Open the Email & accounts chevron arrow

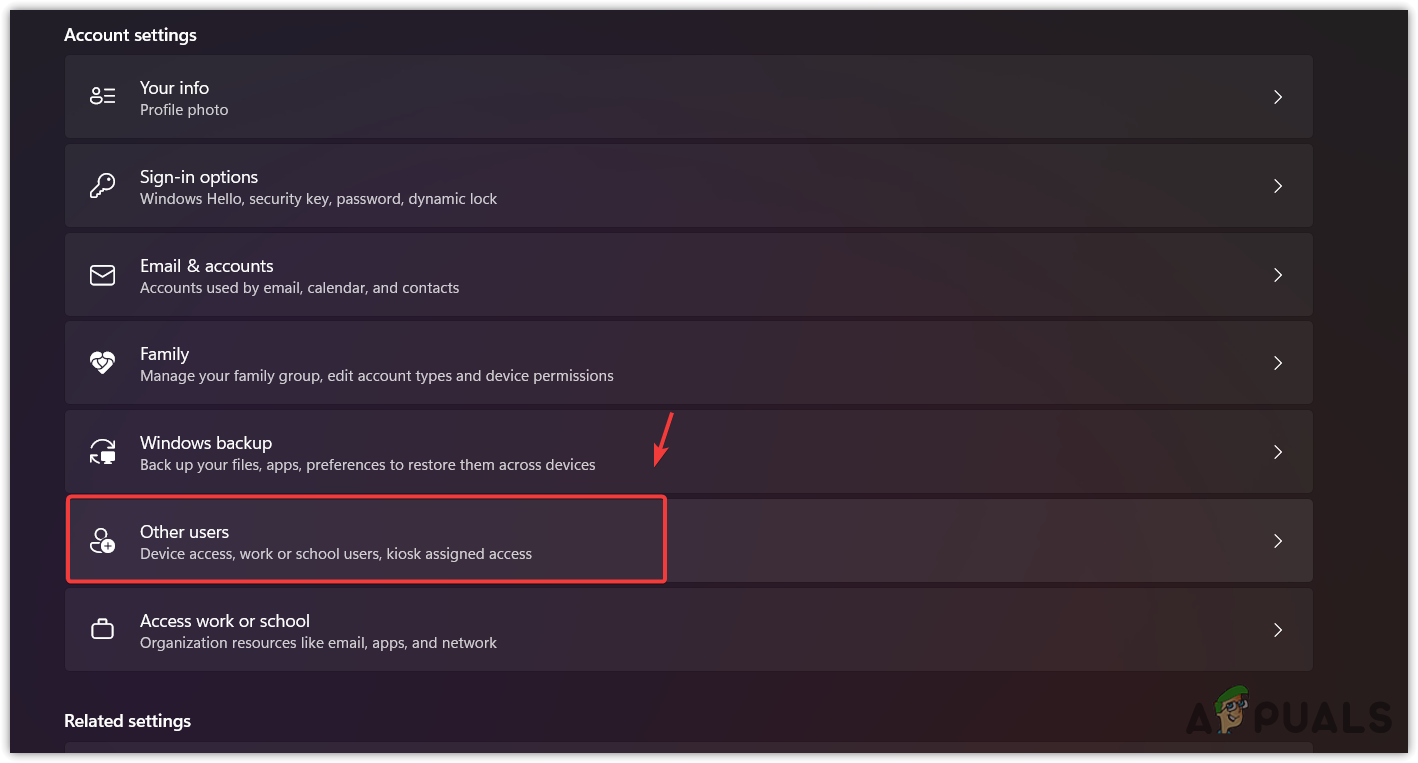point(1278,275)
